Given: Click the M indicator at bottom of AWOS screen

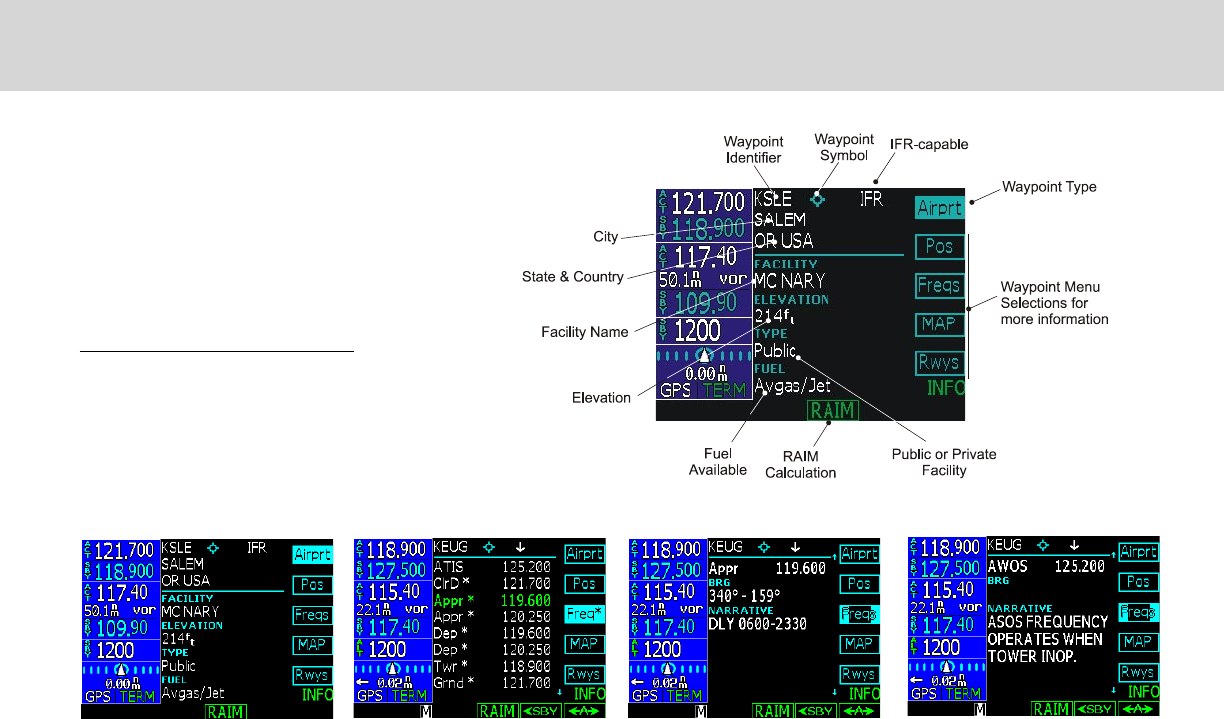Looking at the screenshot, I should pos(980,710).
